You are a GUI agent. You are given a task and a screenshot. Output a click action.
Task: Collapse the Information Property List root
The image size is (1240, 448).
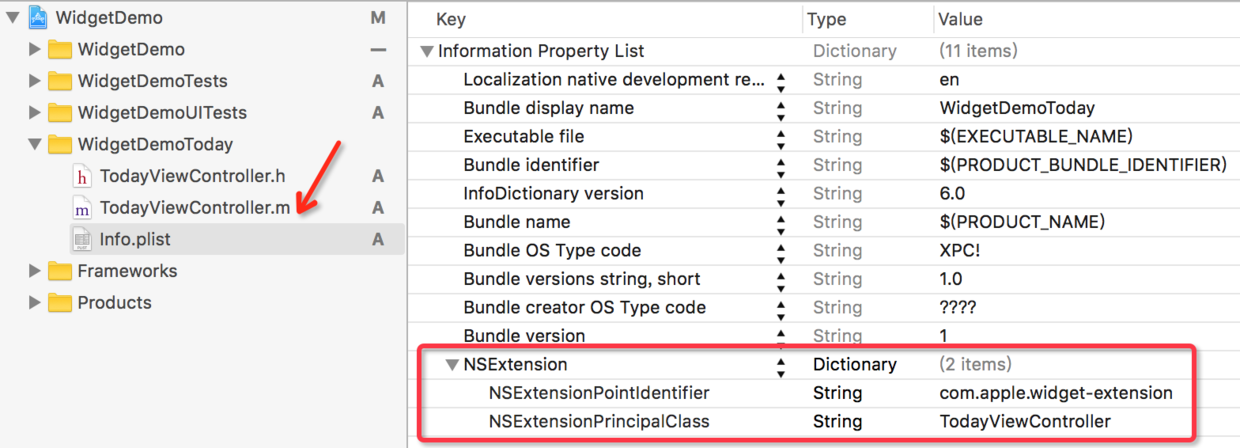pyautogui.click(x=427, y=51)
